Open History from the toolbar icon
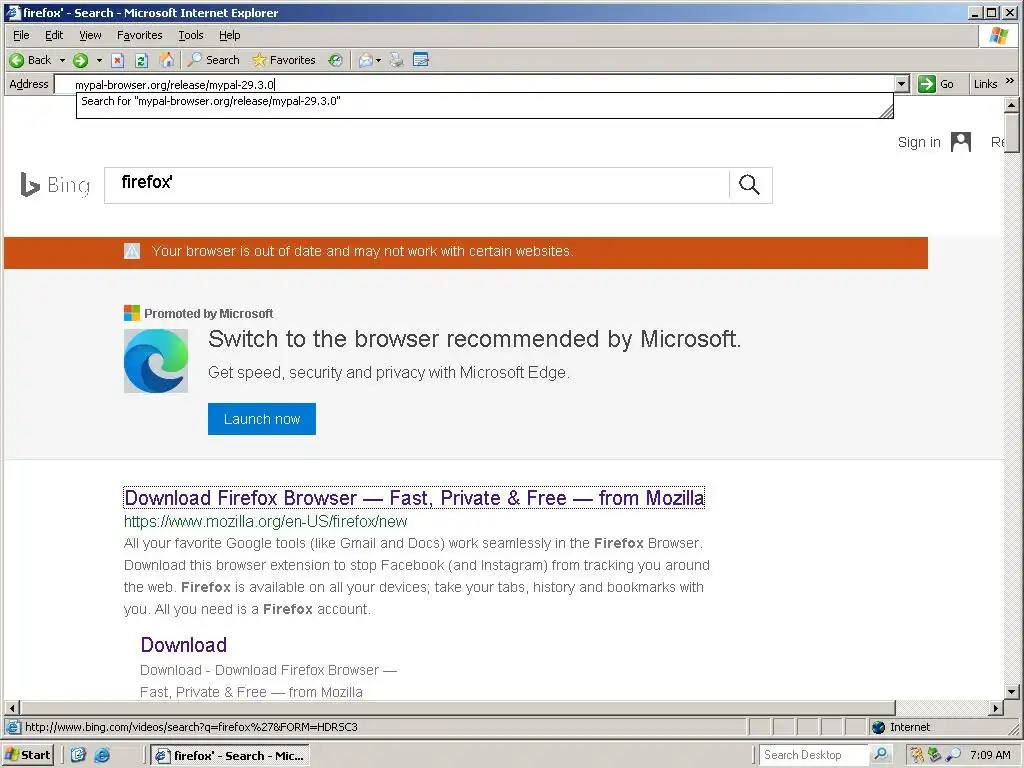 pos(335,60)
